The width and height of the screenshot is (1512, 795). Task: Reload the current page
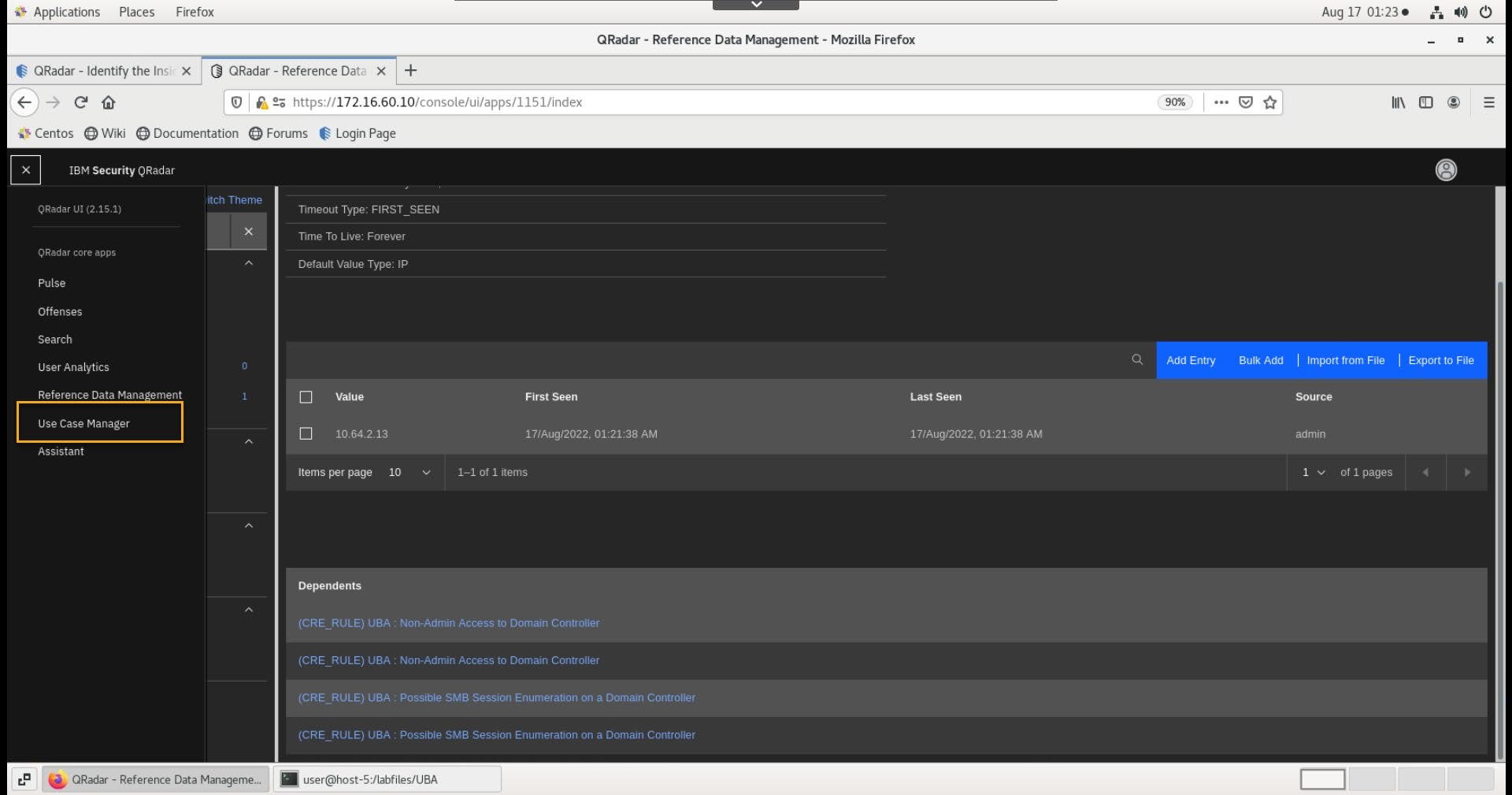[80, 102]
